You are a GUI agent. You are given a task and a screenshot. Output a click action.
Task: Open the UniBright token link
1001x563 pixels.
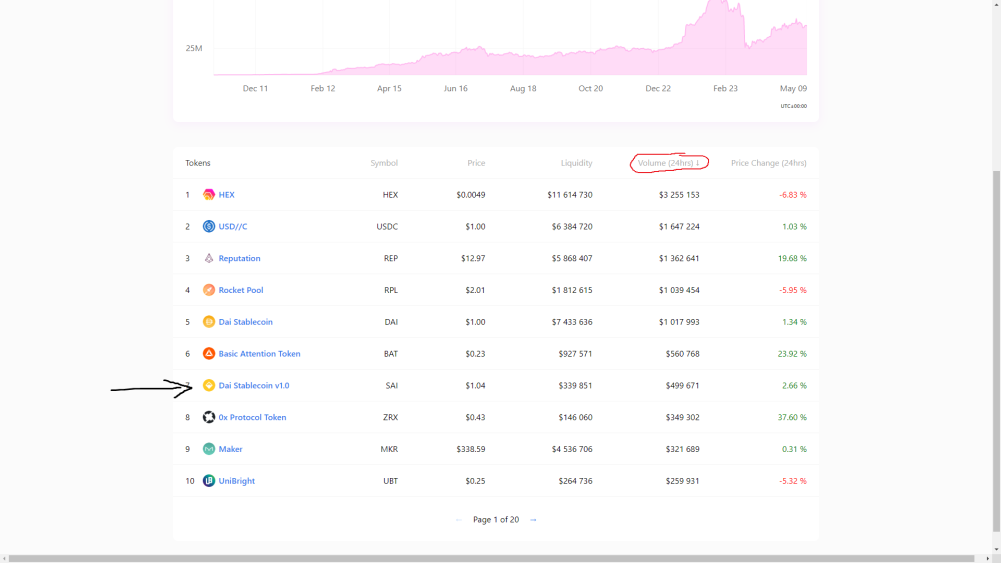tap(237, 481)
